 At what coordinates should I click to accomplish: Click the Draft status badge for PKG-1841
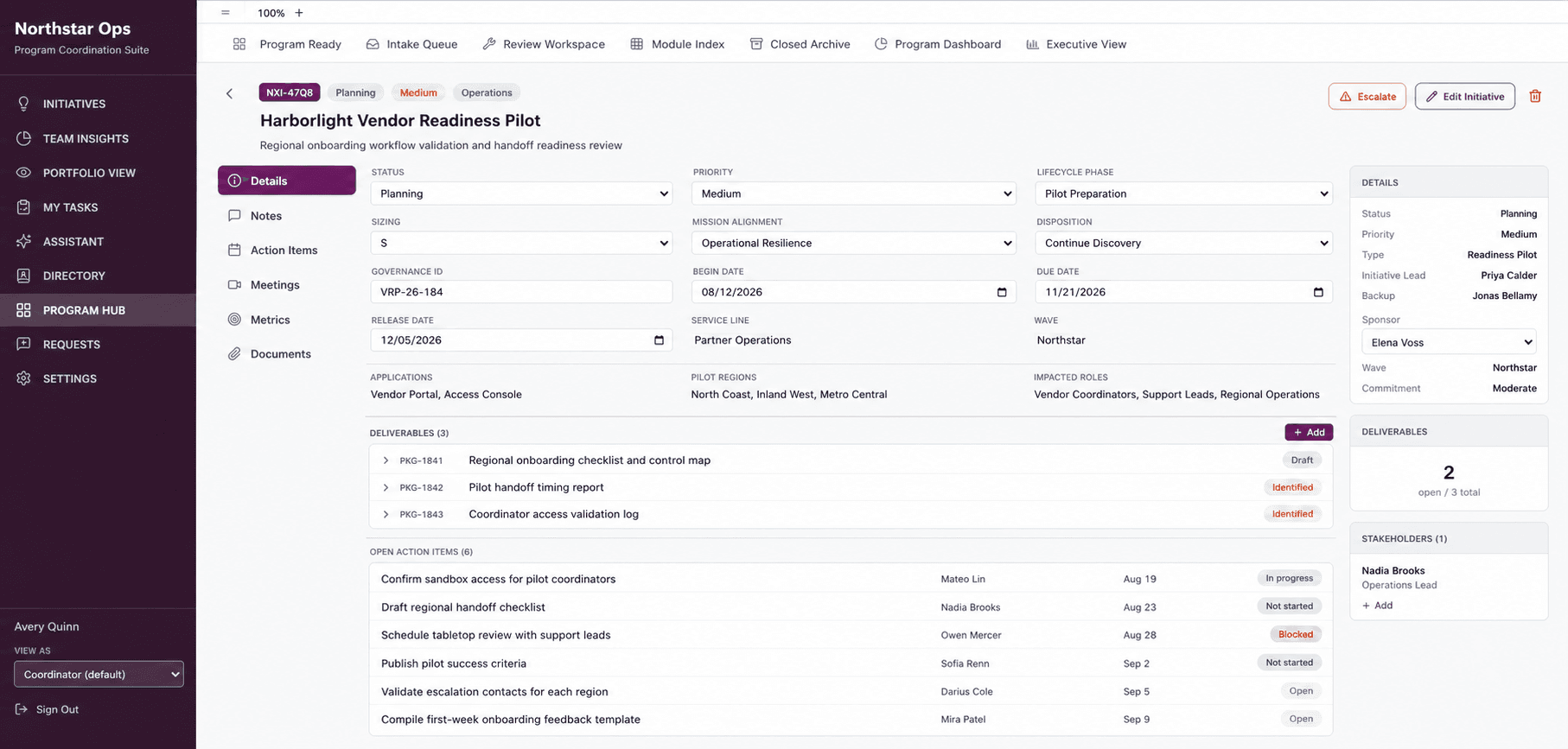(x=1302, y=460)
